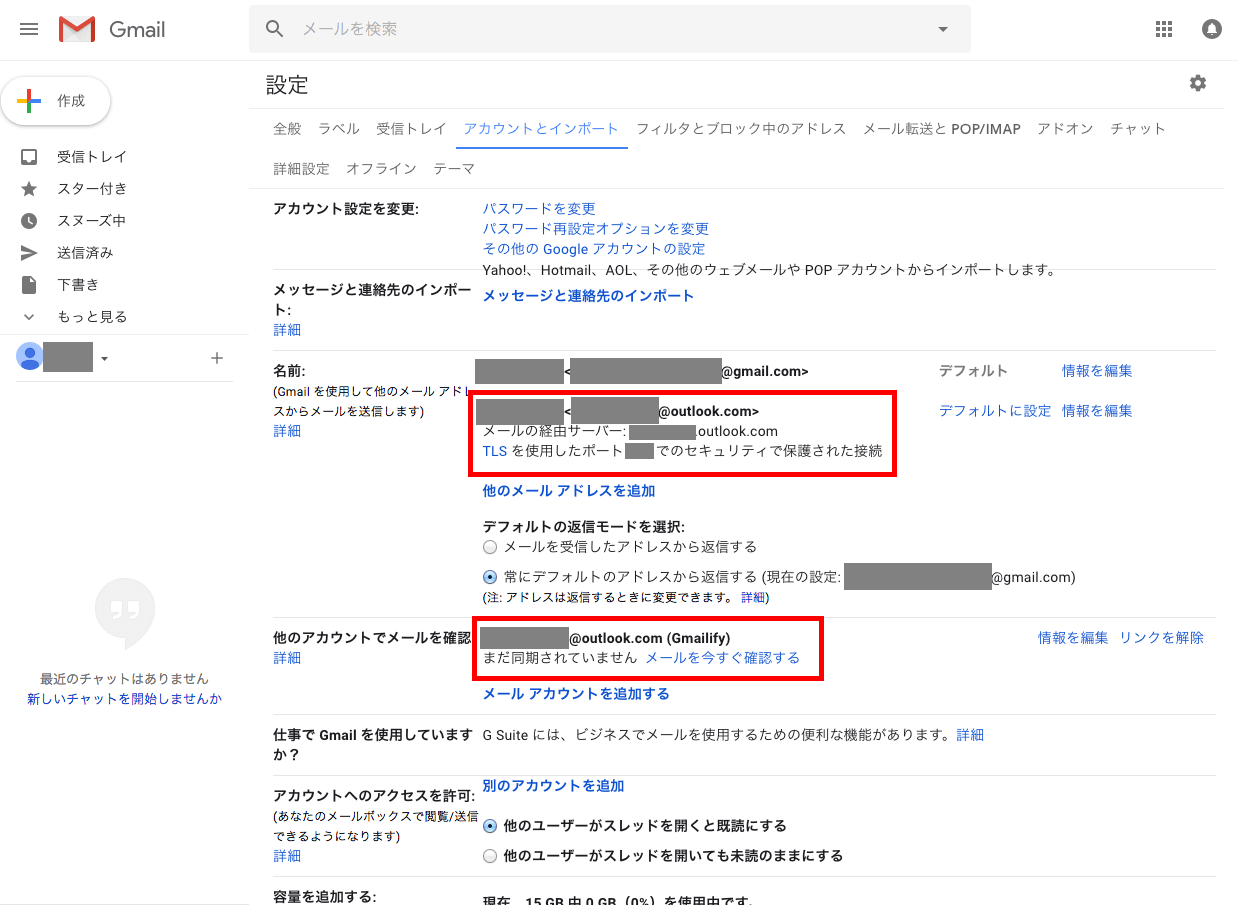Image resolution: width=1238 pixels, height=905 pixels.
Task: Click the settings gear icon
Action: pyautogui.click(x=1197, y=83)
